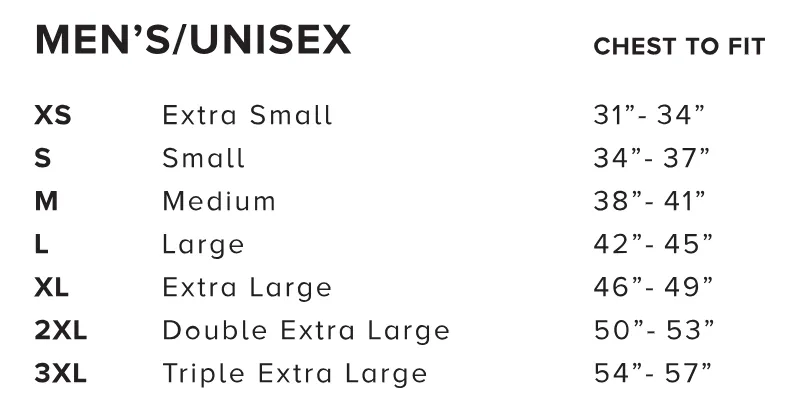Click the Double Extra Large label
Viewport: 808px width, 398px height.
click(x=306, y=331)
